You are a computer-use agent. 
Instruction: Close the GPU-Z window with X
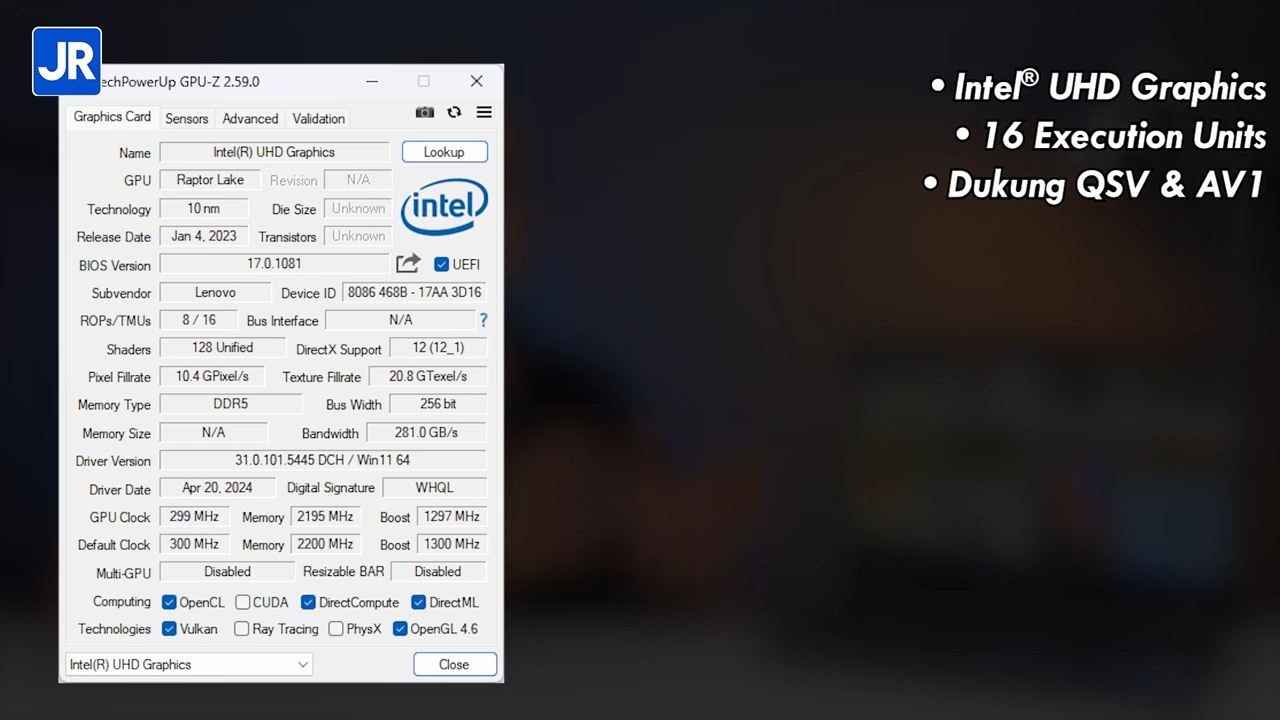[x=477, y=81]
